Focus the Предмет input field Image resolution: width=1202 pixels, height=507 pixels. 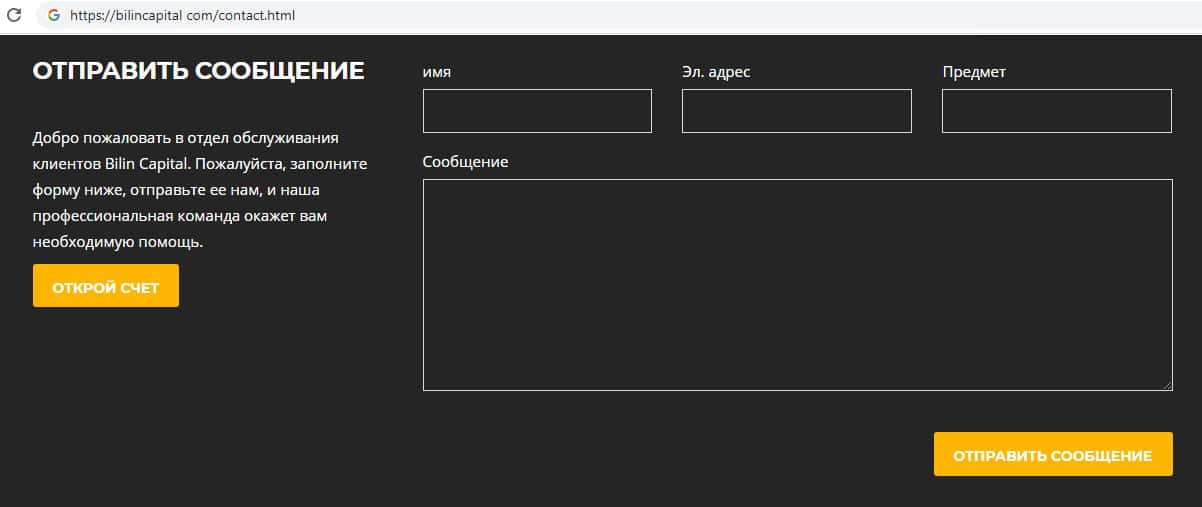(x=1056, y=111)
